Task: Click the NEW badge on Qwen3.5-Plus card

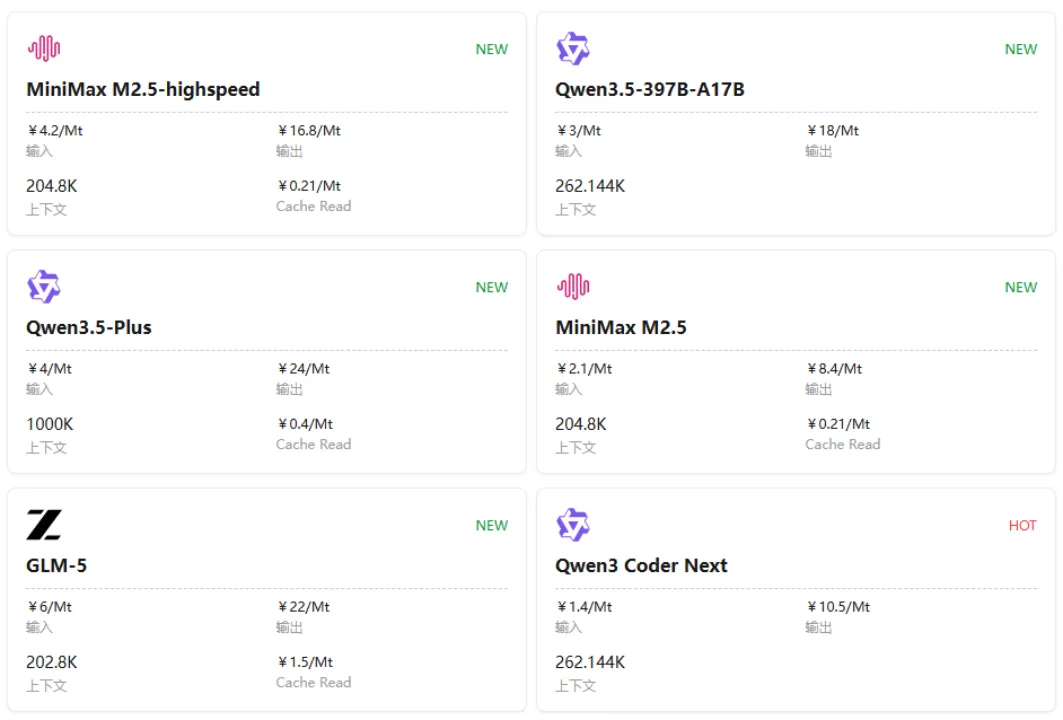Action: [x=491, y=287]
